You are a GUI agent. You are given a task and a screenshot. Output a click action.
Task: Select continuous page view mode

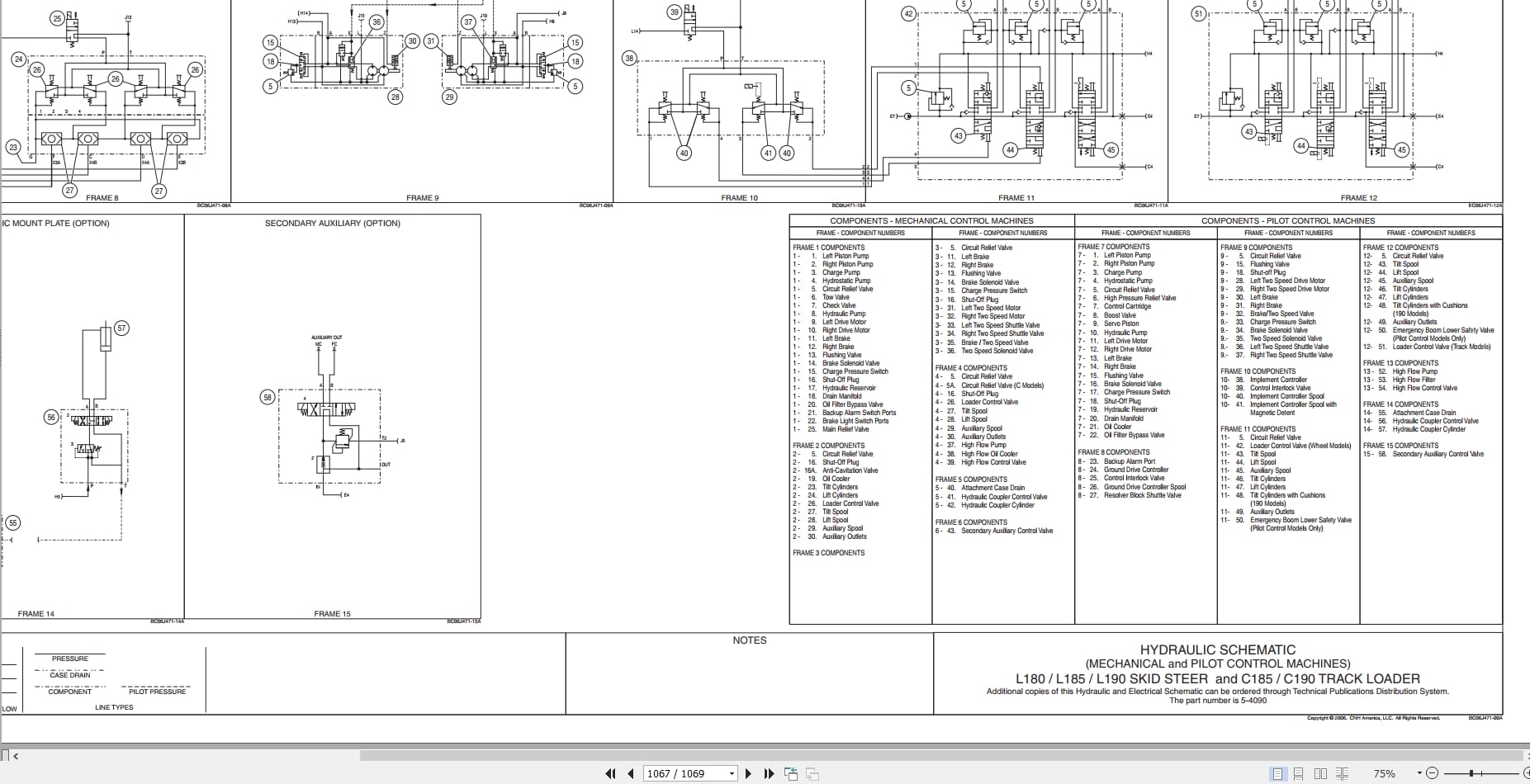[x=1299, y=773]
